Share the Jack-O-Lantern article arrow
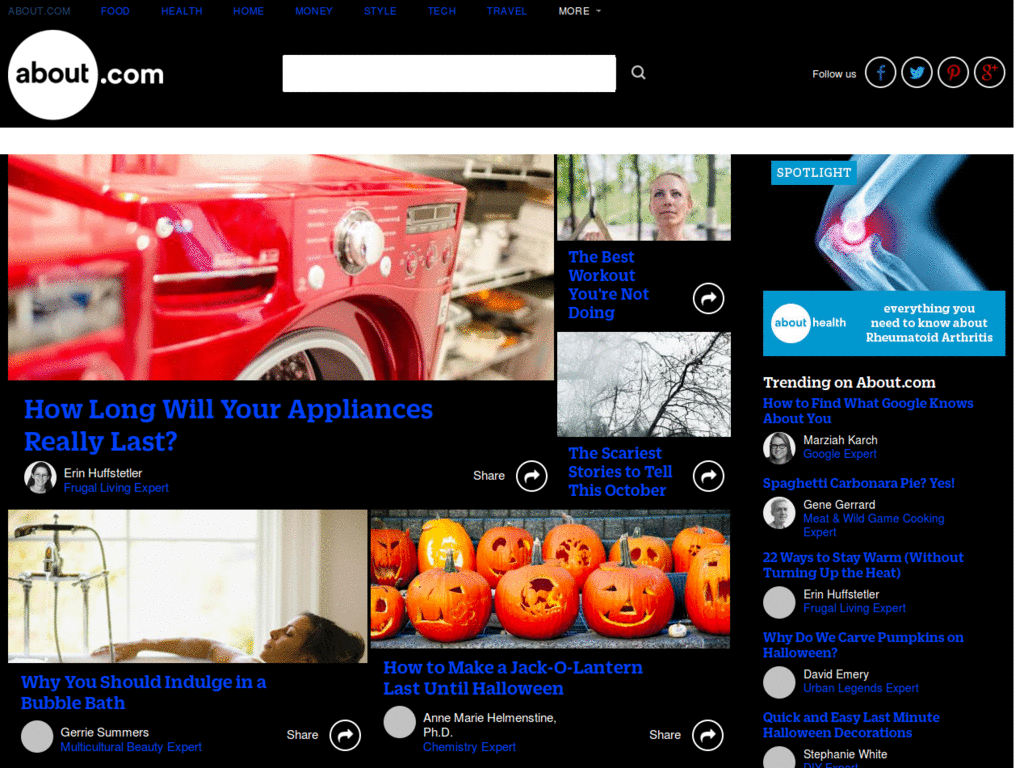 (x=708, y=735)
